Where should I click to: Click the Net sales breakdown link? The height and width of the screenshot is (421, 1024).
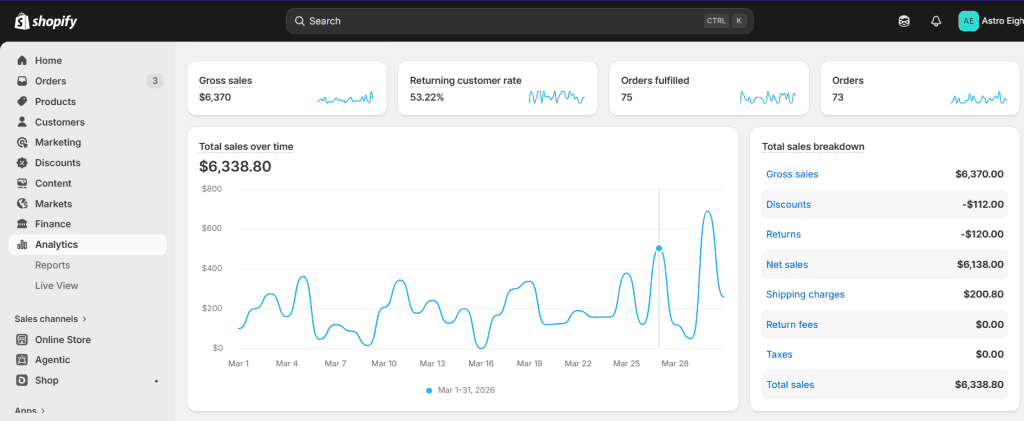(787, 264)
